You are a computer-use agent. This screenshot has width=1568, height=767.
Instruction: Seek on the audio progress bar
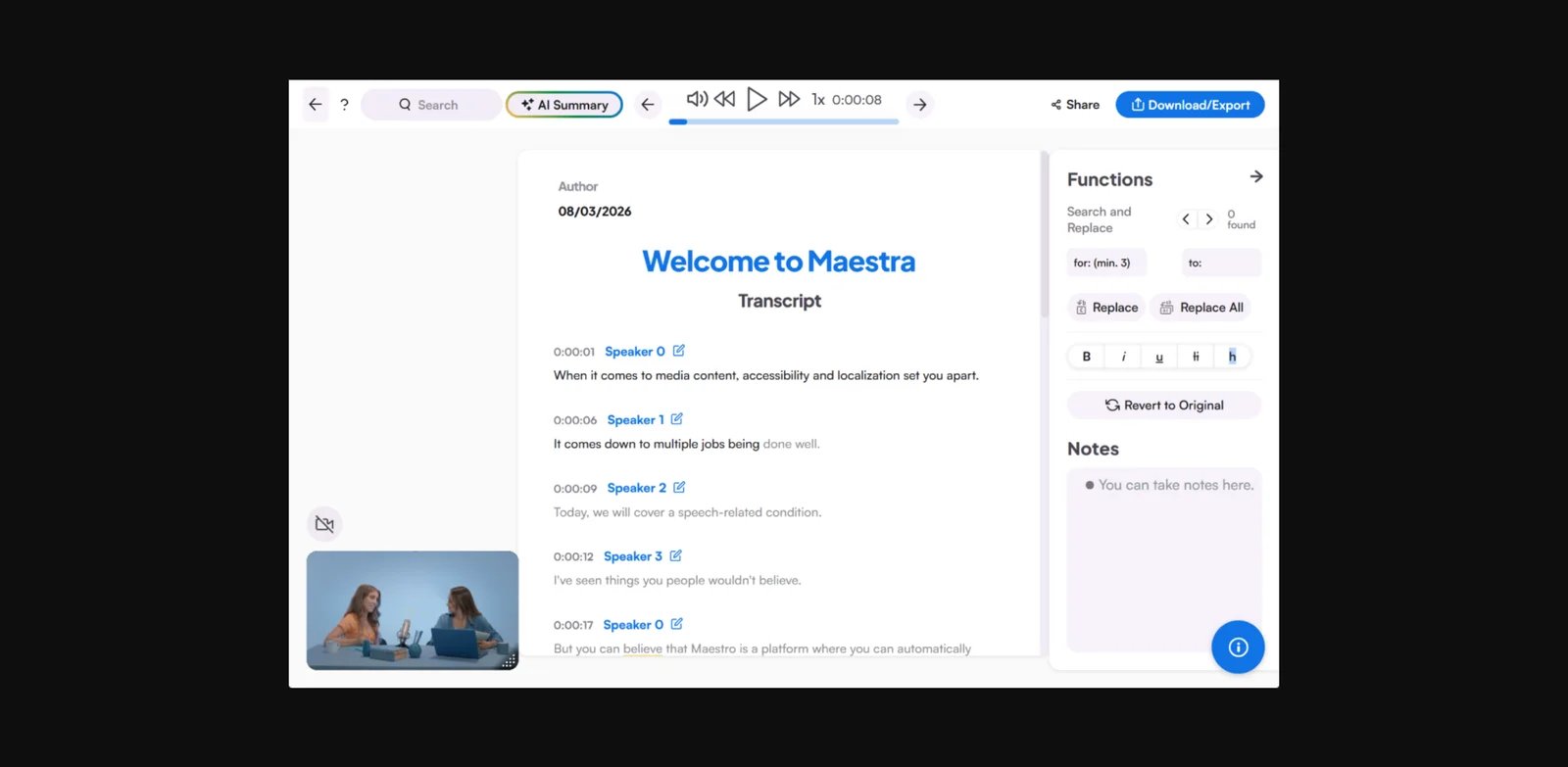point(784,121)
